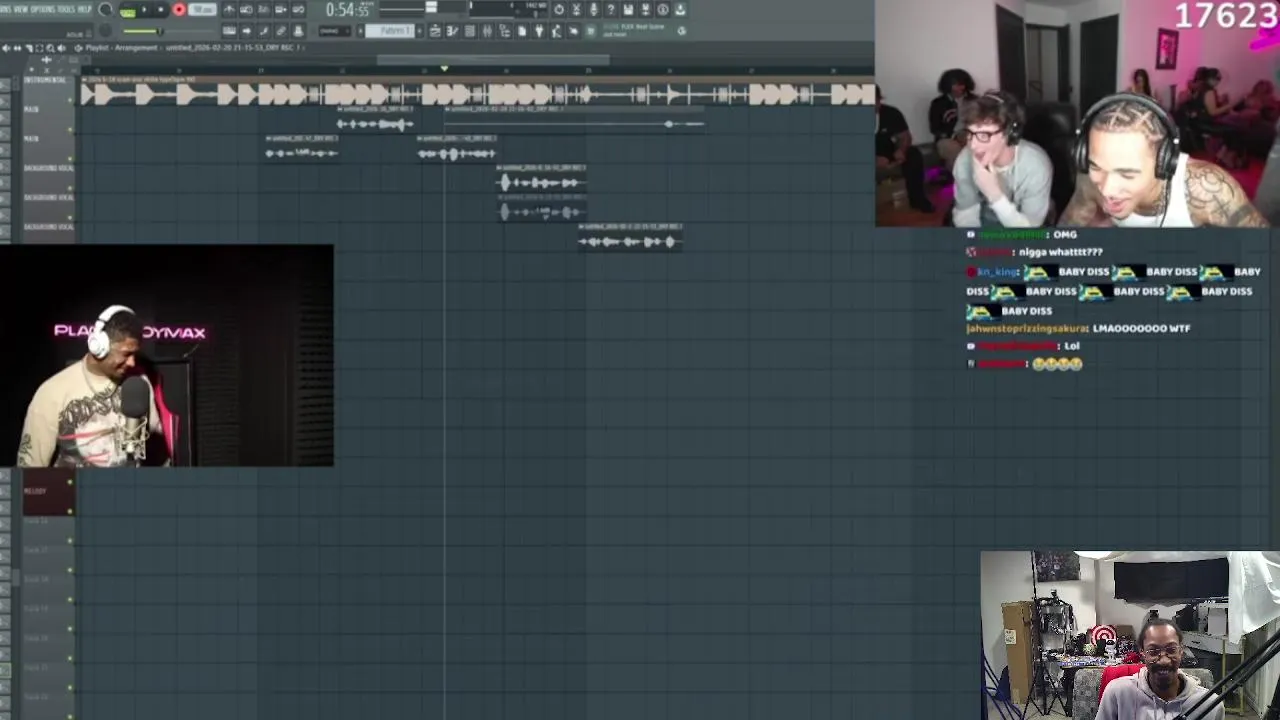This screenshot has height=720, width=1280.
Task: Toggle Pat/Song mode button
Action: point(128,11)
